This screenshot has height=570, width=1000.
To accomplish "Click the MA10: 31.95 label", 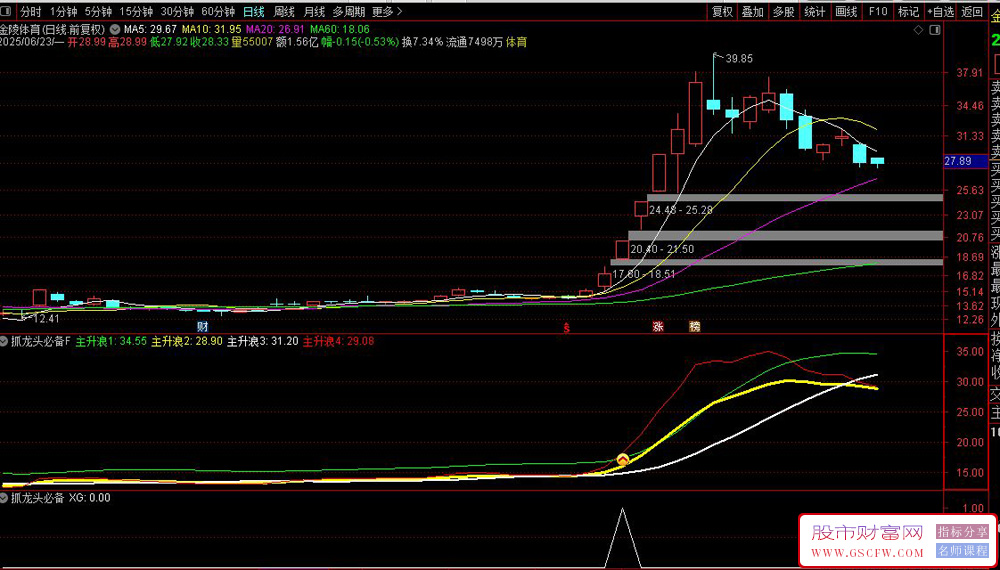I will click(212, 29).
